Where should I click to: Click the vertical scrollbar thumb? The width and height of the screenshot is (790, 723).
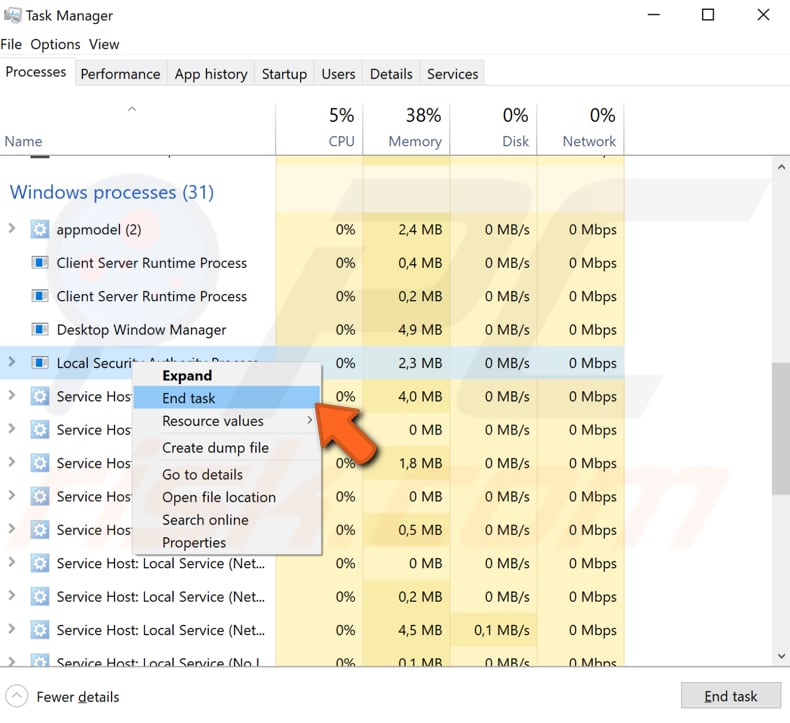pos(780,428)
